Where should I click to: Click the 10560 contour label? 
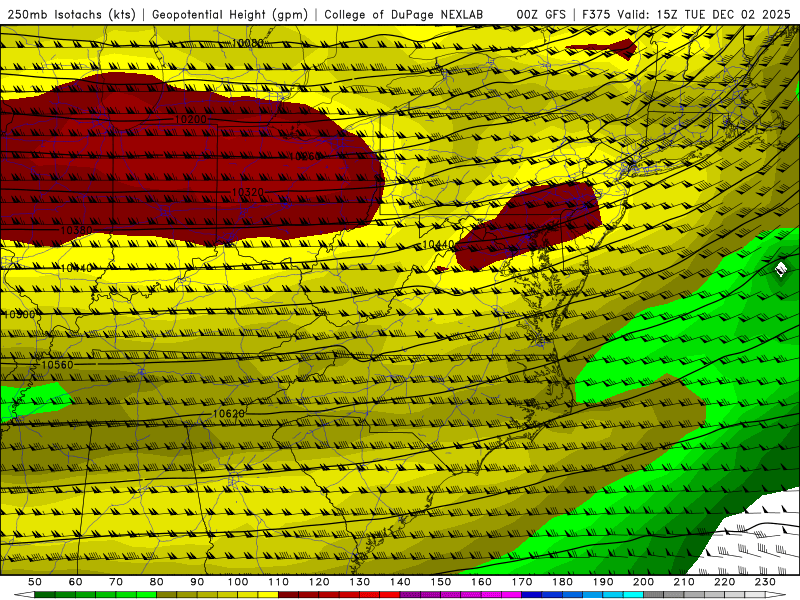coord(57,364)
